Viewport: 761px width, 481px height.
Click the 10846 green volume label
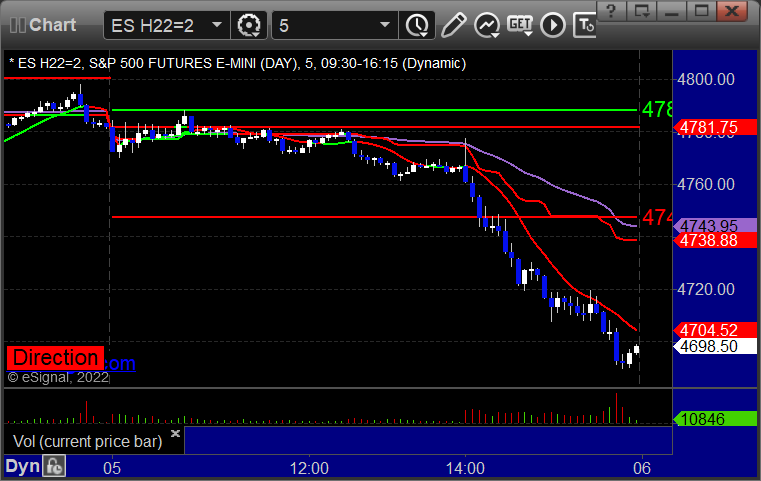[715, 419]
